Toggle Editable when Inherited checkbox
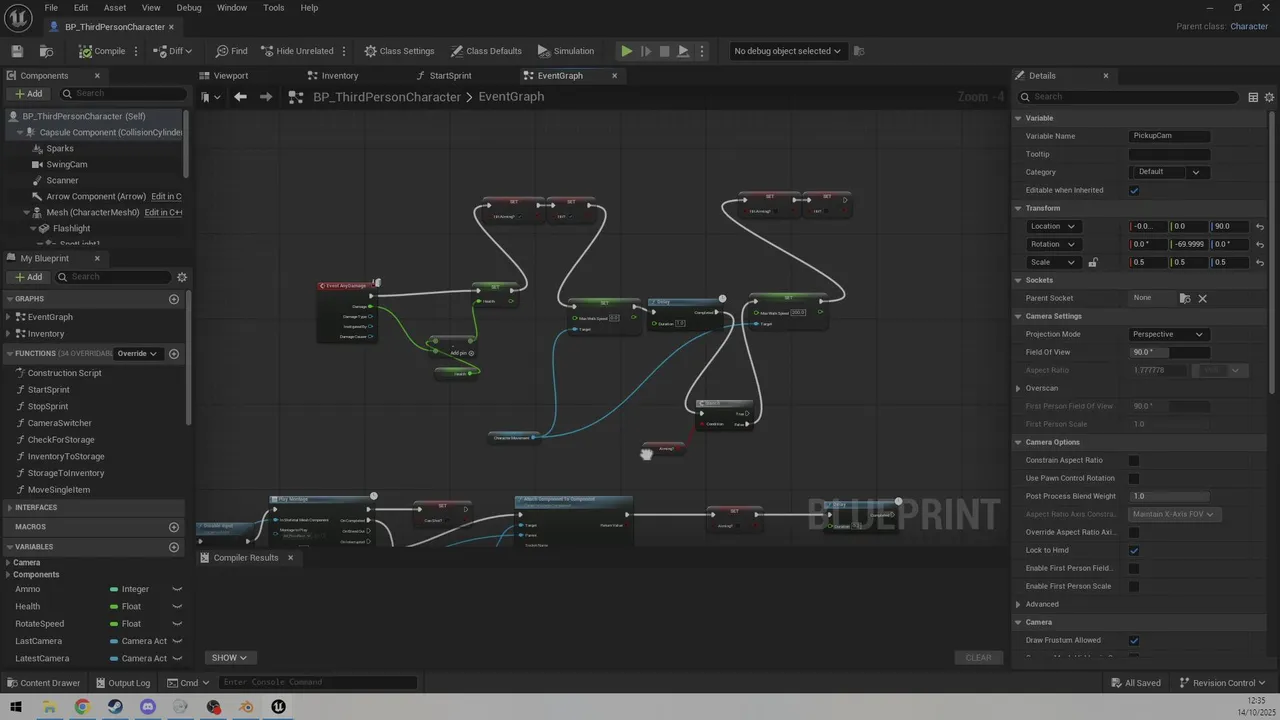The height and width of the screenshot is (720, 1280). (1134, 190)
